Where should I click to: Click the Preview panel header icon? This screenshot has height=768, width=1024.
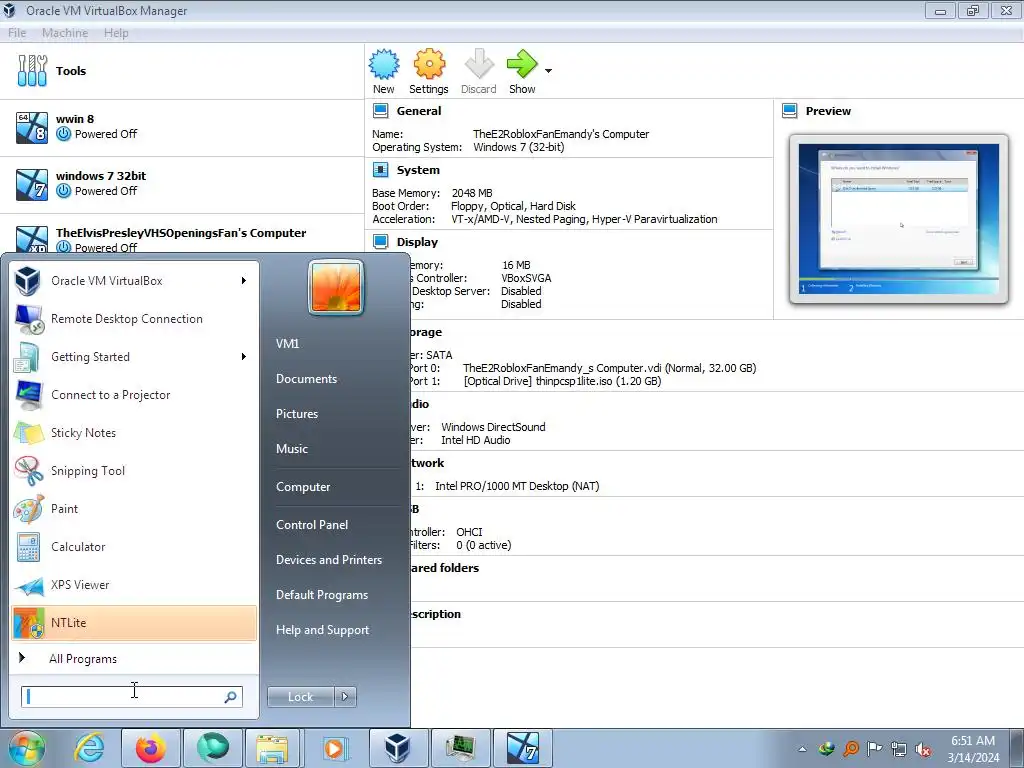pos(790,111)
